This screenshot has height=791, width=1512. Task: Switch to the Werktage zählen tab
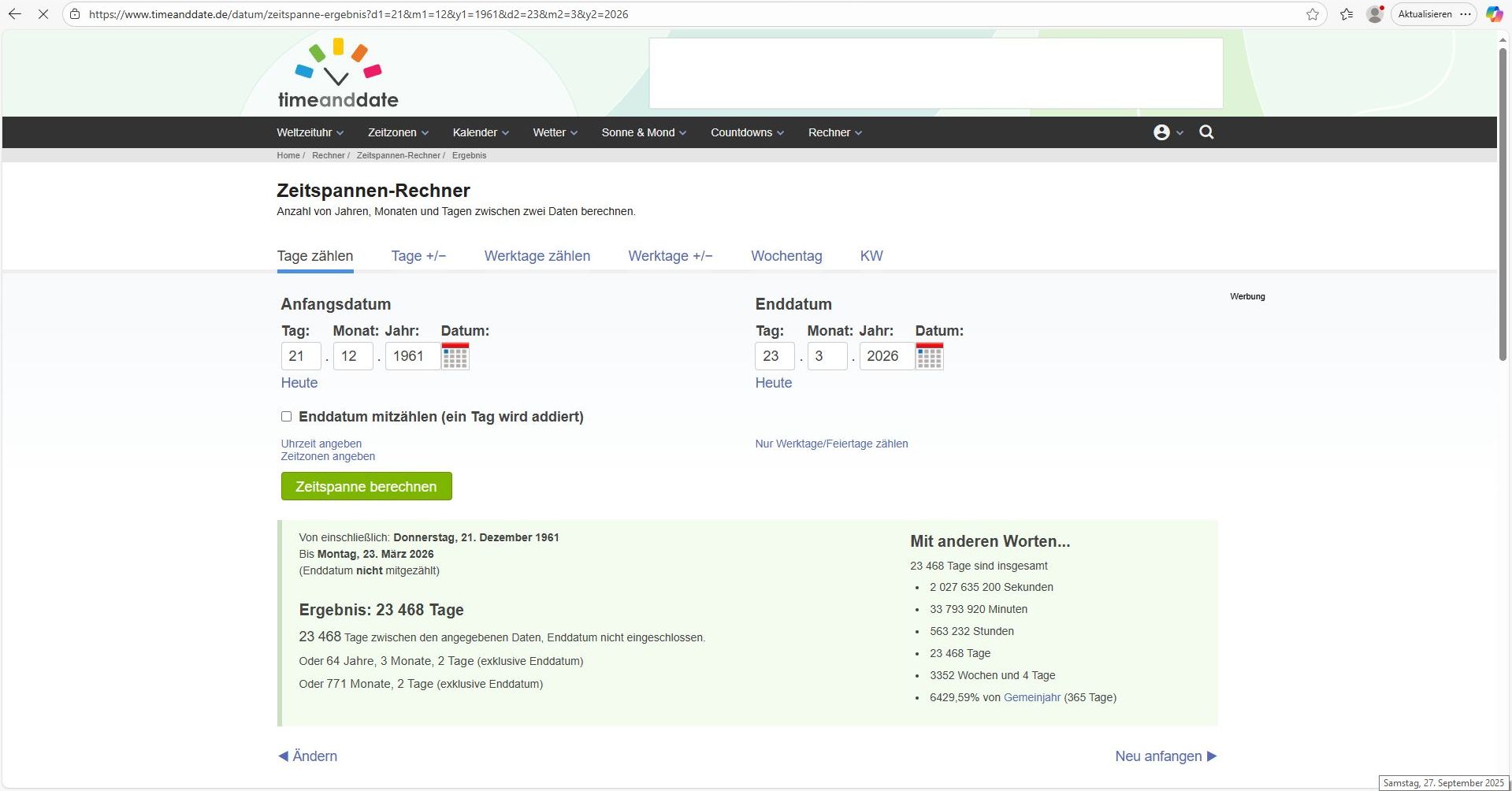(537, 256)
